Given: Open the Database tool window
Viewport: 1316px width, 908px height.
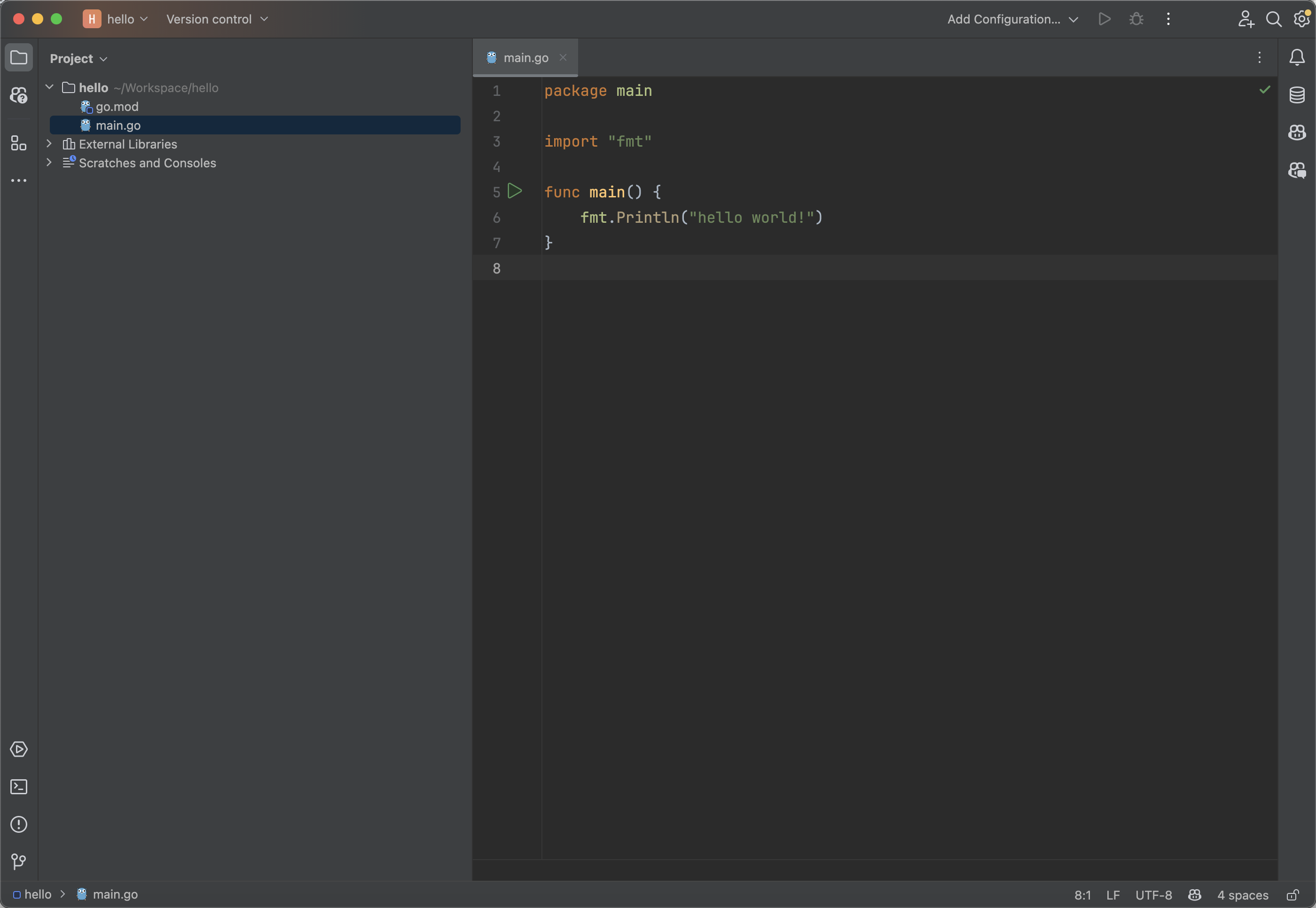Looking at the screenshot, I should (x=1297, y=95).
